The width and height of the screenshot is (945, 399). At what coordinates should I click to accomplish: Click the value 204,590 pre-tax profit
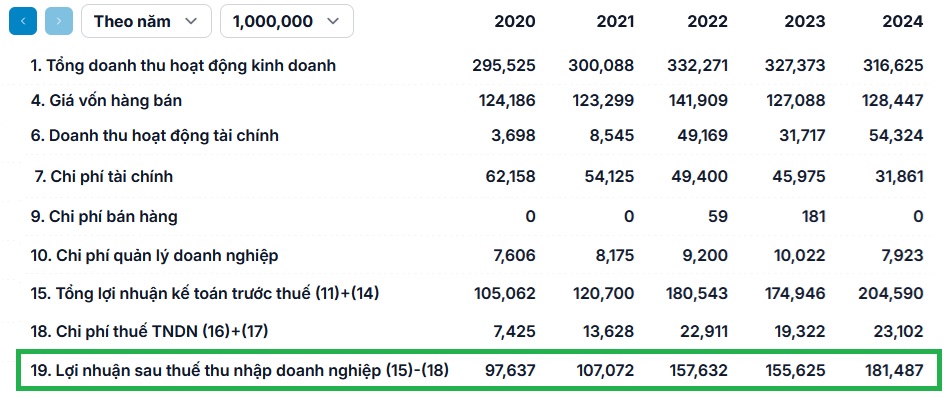[891, 294]
